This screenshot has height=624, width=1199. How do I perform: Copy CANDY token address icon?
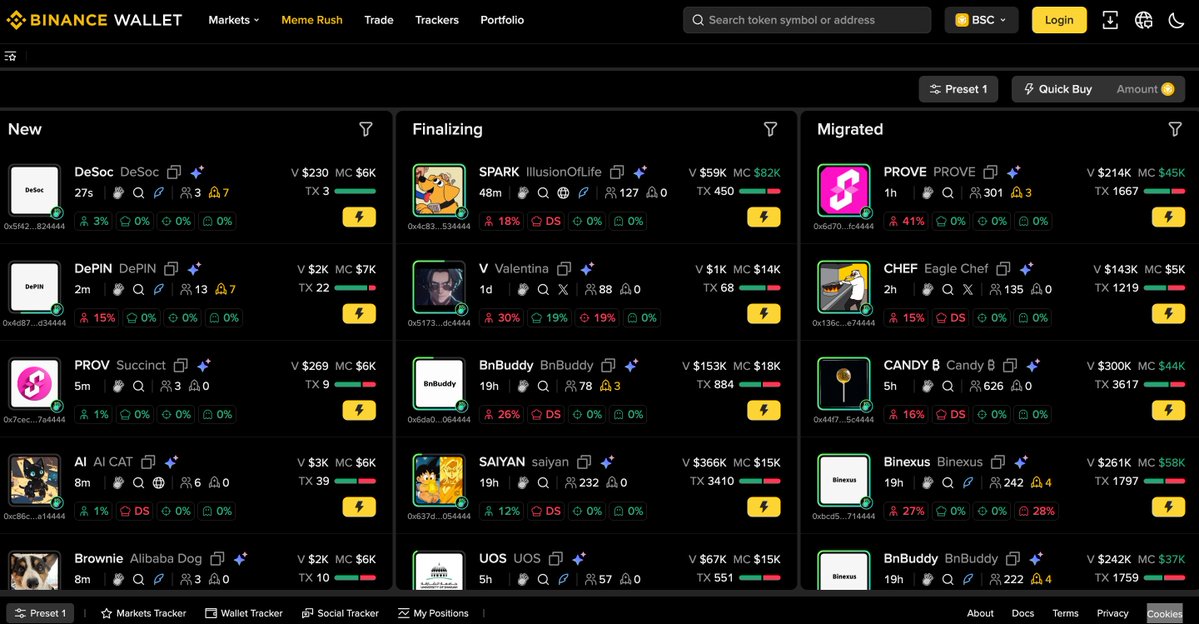pyautogui.click(x=1009, y=366)
